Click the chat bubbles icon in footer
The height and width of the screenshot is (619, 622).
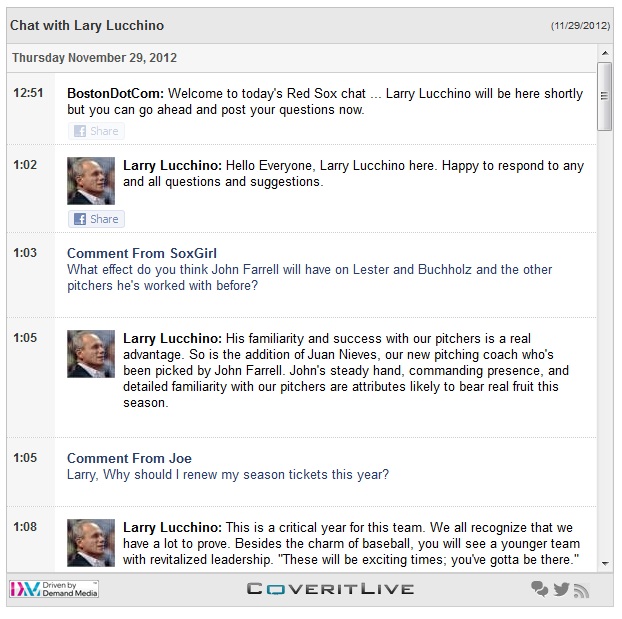point(540,589)
